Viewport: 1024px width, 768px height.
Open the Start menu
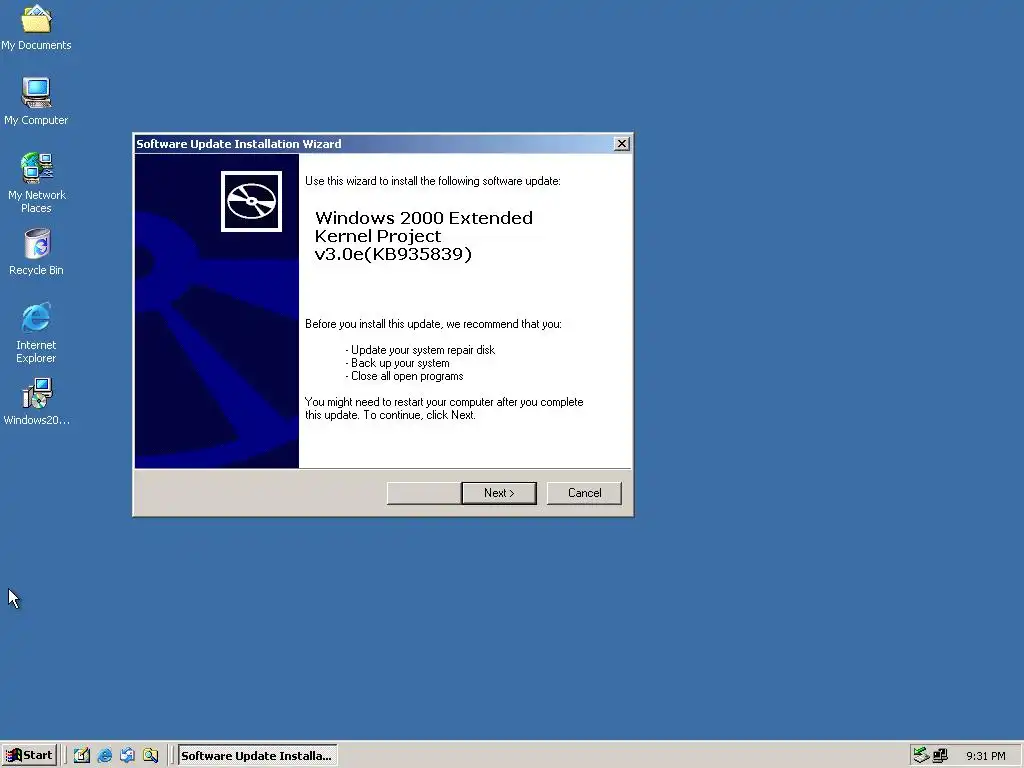[x=29, y=756]
